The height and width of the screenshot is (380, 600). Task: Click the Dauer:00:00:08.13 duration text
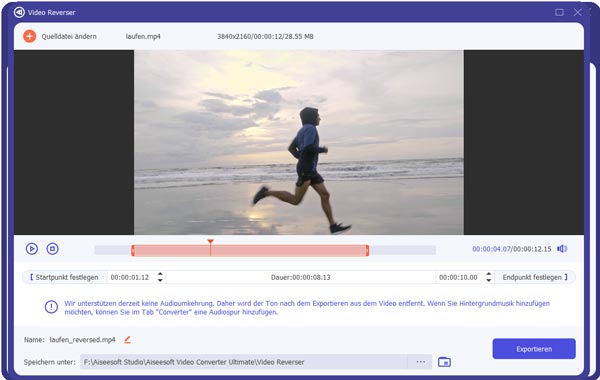pos(300,277)
